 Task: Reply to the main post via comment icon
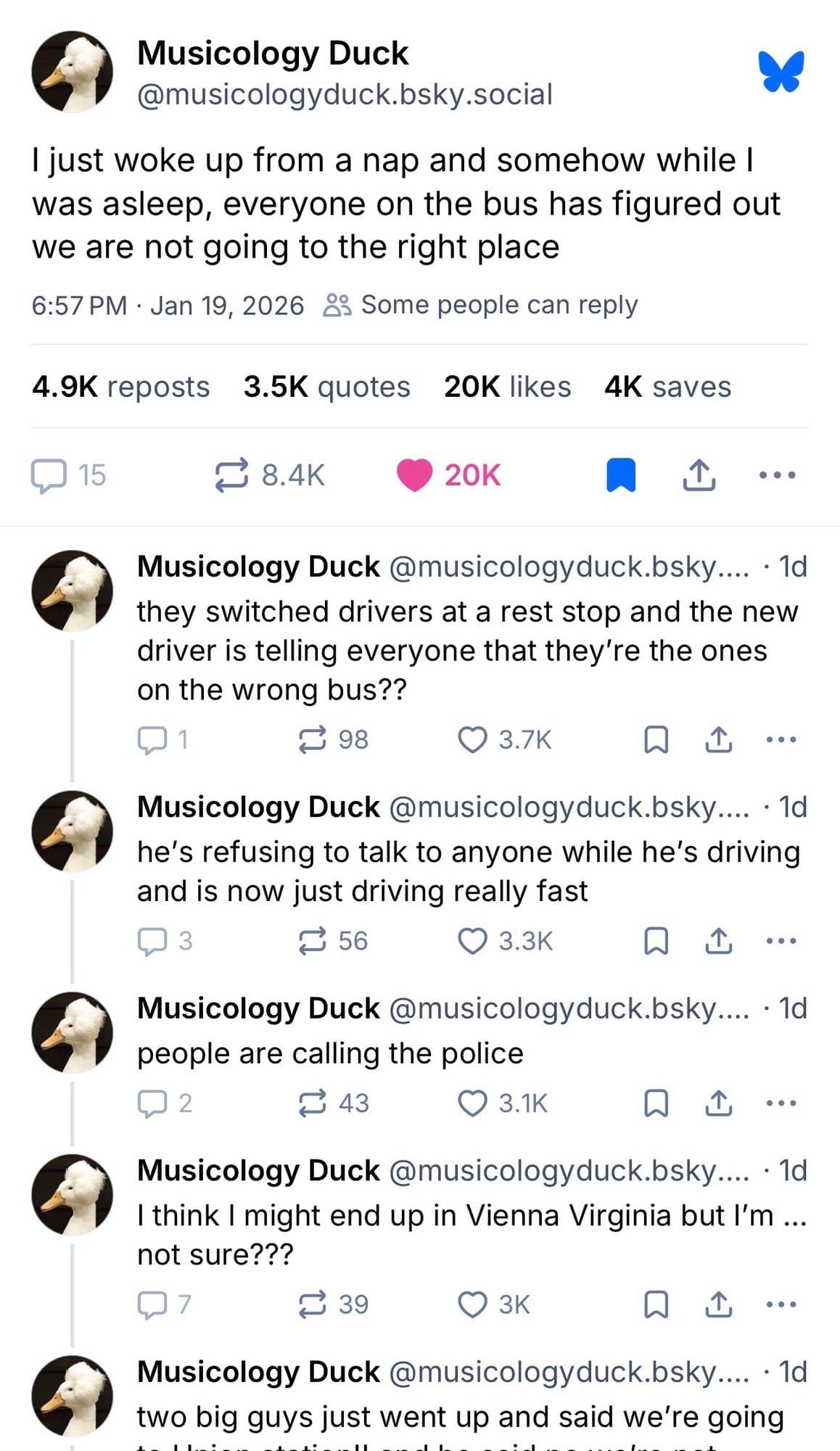pos(48,476)
